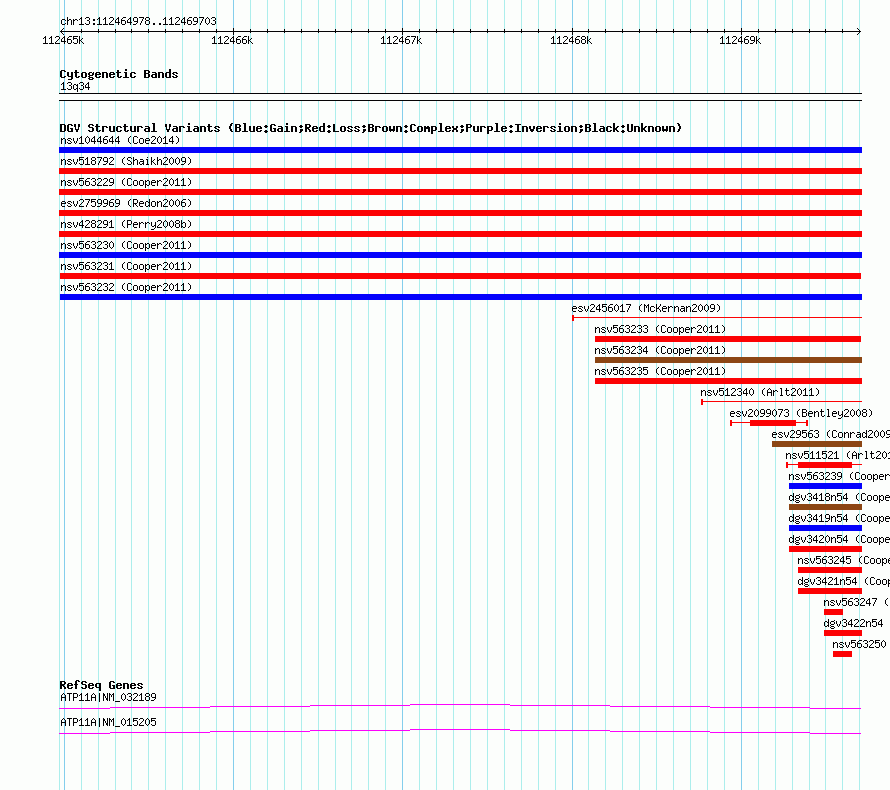
Task: Select the red loss bar under nsv518792
Action: (460, 171)
